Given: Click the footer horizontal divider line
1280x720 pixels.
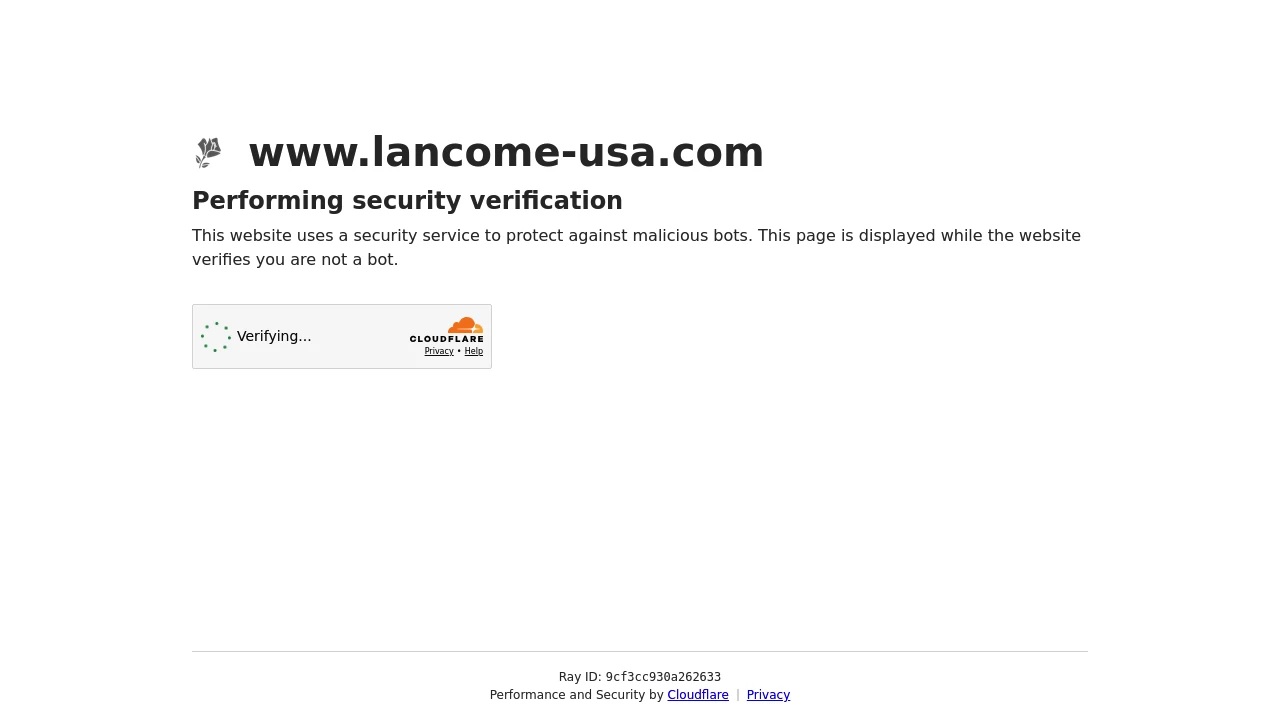Looking at the screenshot, I should pos(640,651).
